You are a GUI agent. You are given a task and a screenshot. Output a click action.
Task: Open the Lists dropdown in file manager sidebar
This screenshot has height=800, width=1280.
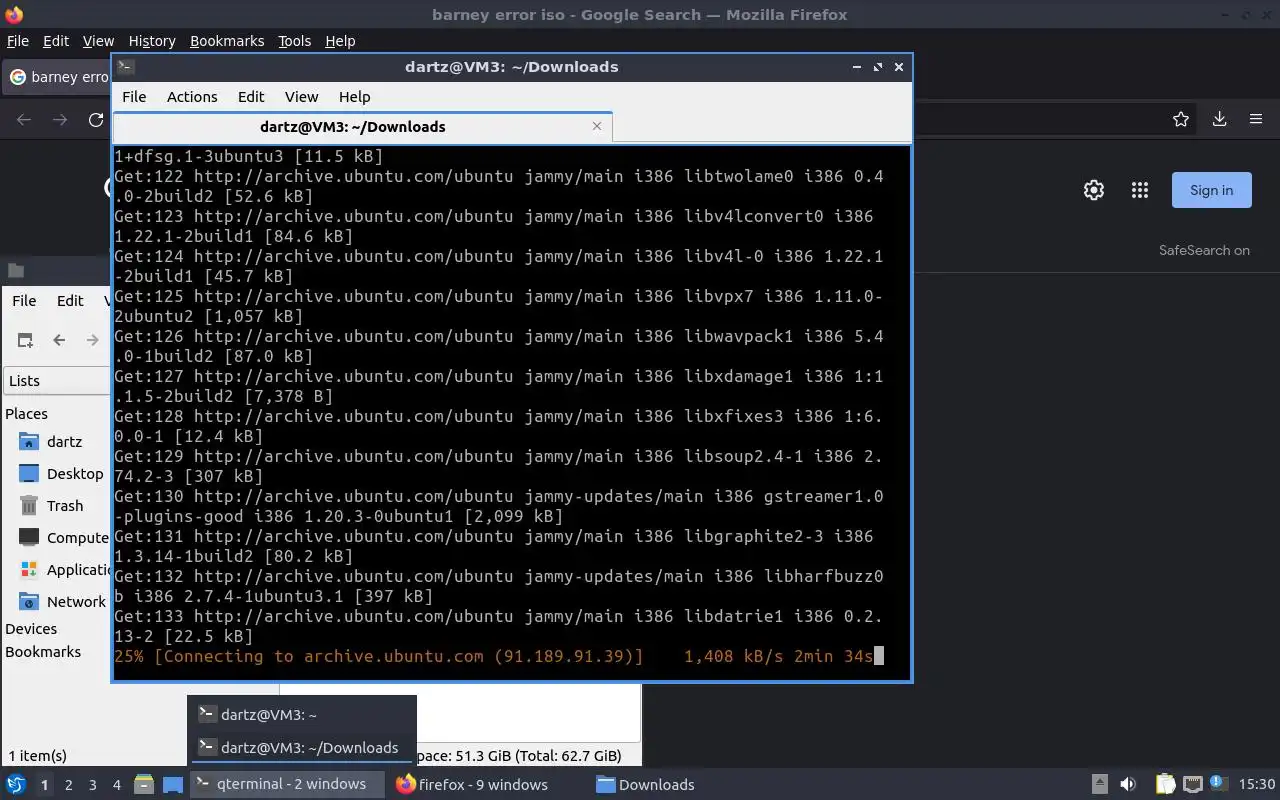pyautogui.click(x=57, y=380)
